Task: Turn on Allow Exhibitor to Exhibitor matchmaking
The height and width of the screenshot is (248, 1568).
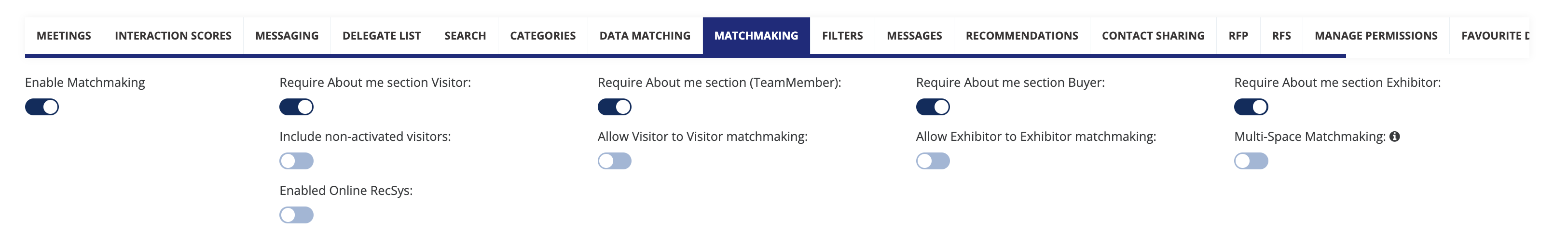Action: (x=933, y=161)
